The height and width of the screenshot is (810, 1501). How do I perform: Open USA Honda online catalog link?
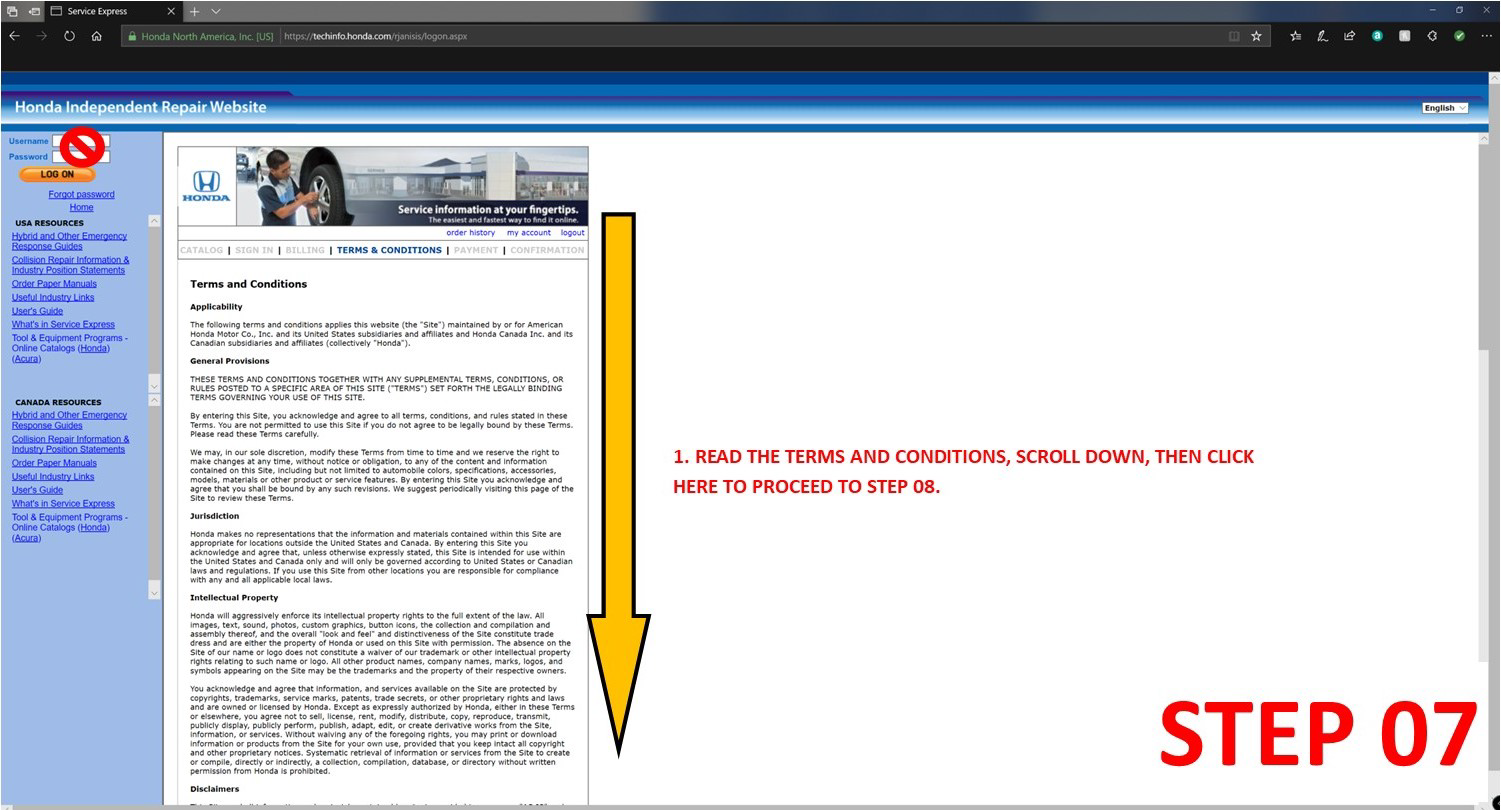click(93, 348)
